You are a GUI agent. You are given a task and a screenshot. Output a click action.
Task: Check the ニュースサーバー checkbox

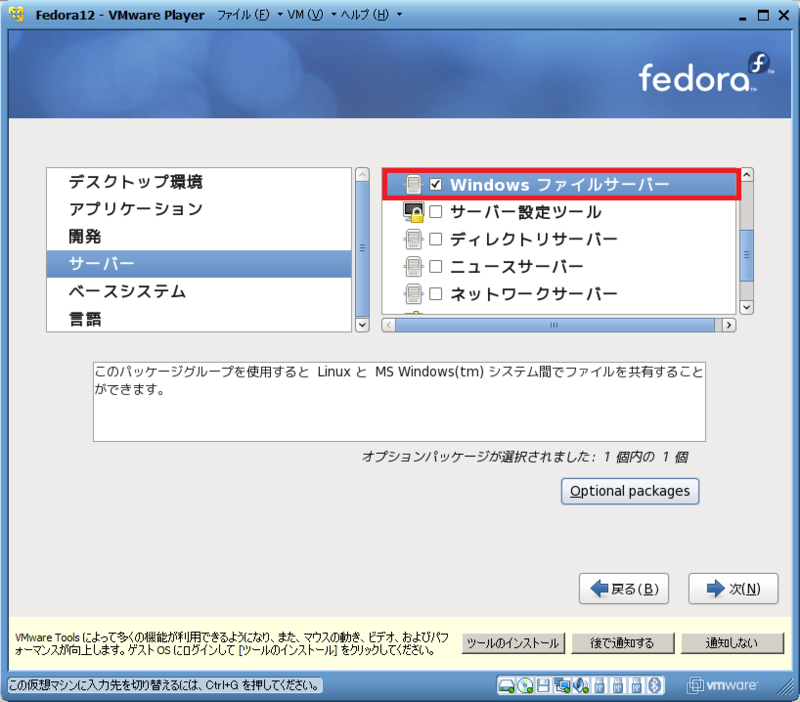point(435,266)
